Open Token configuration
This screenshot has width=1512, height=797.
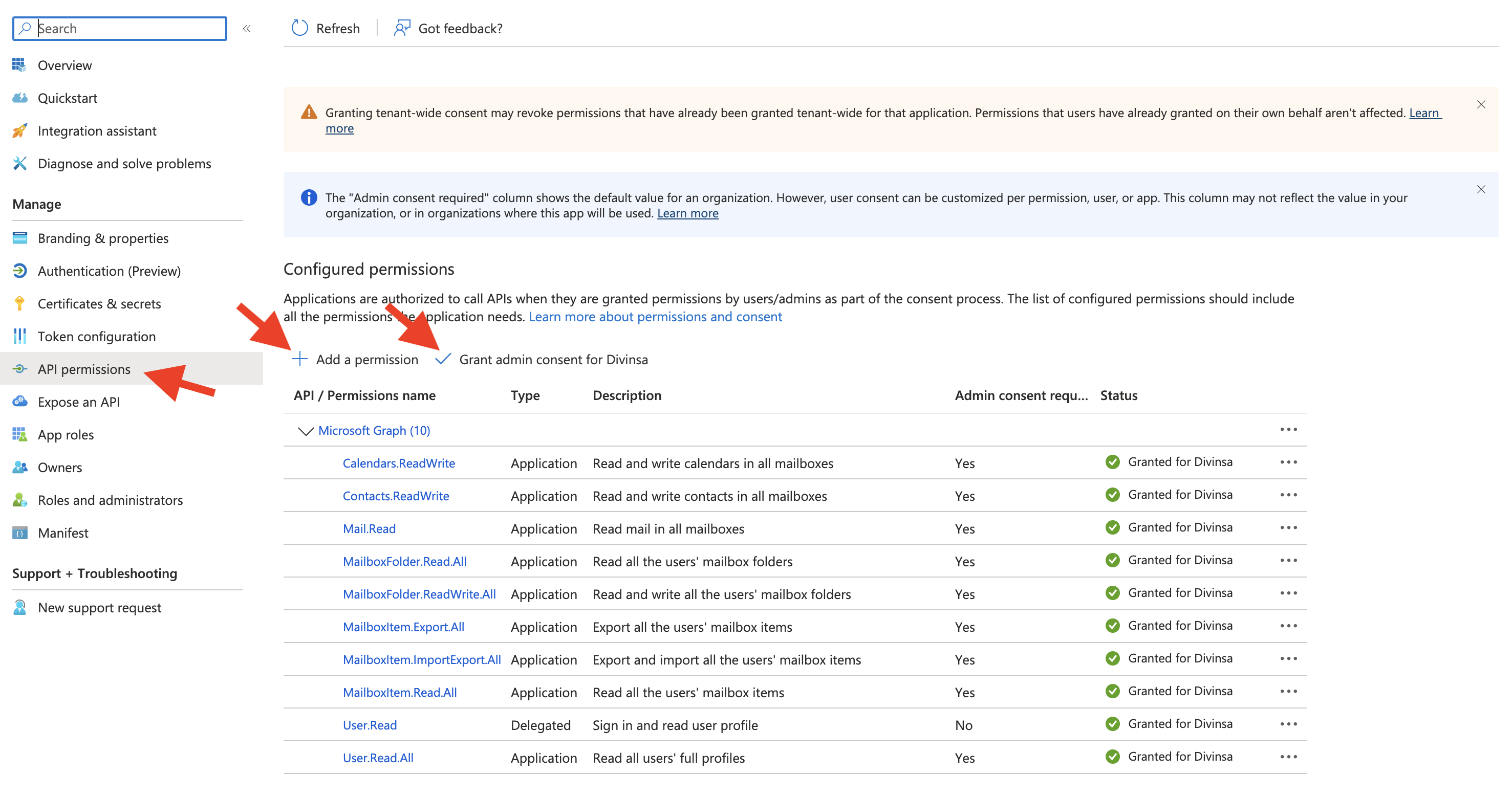pyautogui.click(x=97, y=337)
